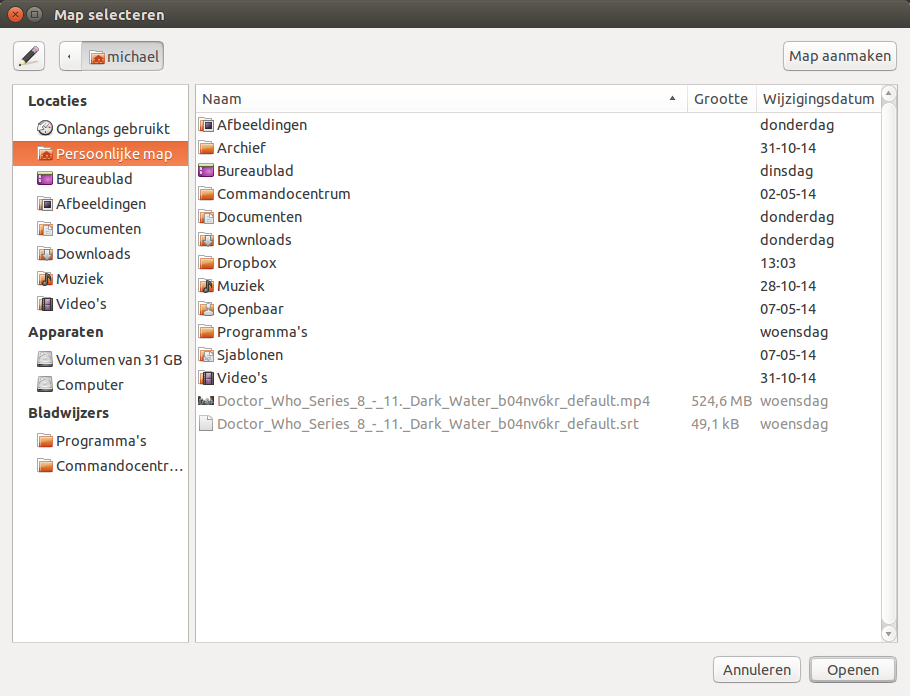Viewport: 910px width, 696px height.
Task: Select Volumen van 31 GB drive
Action: (118, 360)
